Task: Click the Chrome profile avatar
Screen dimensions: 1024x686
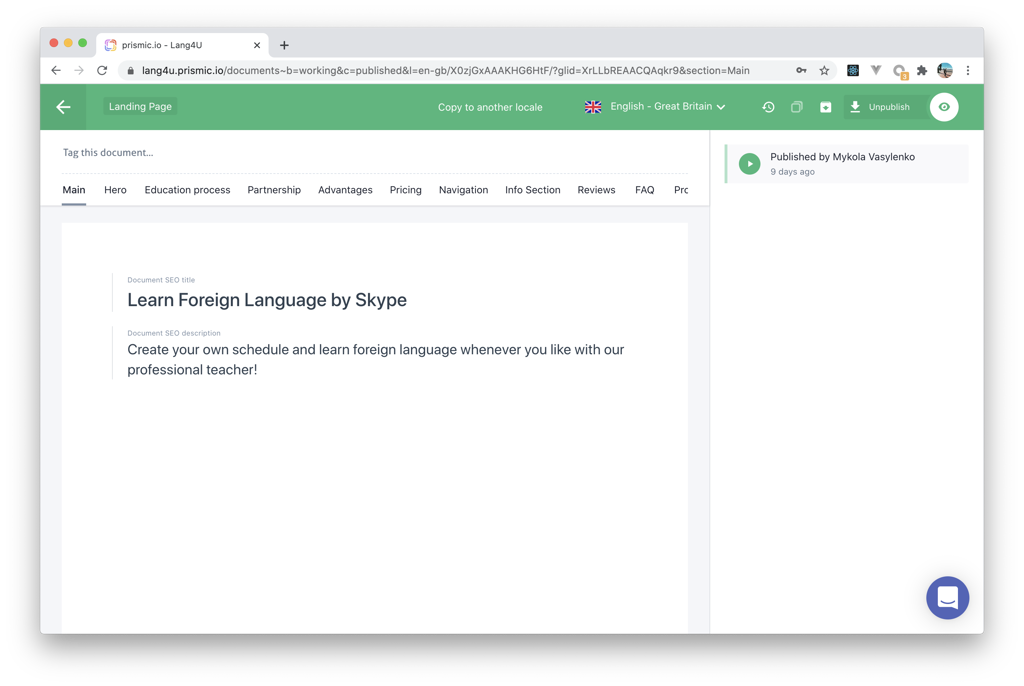Action: click(945, 71)
